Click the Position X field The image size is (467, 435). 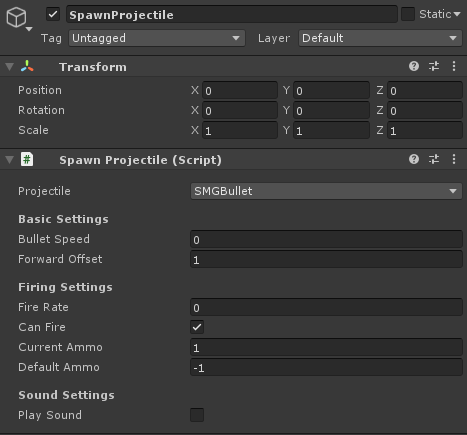point(240,90)
